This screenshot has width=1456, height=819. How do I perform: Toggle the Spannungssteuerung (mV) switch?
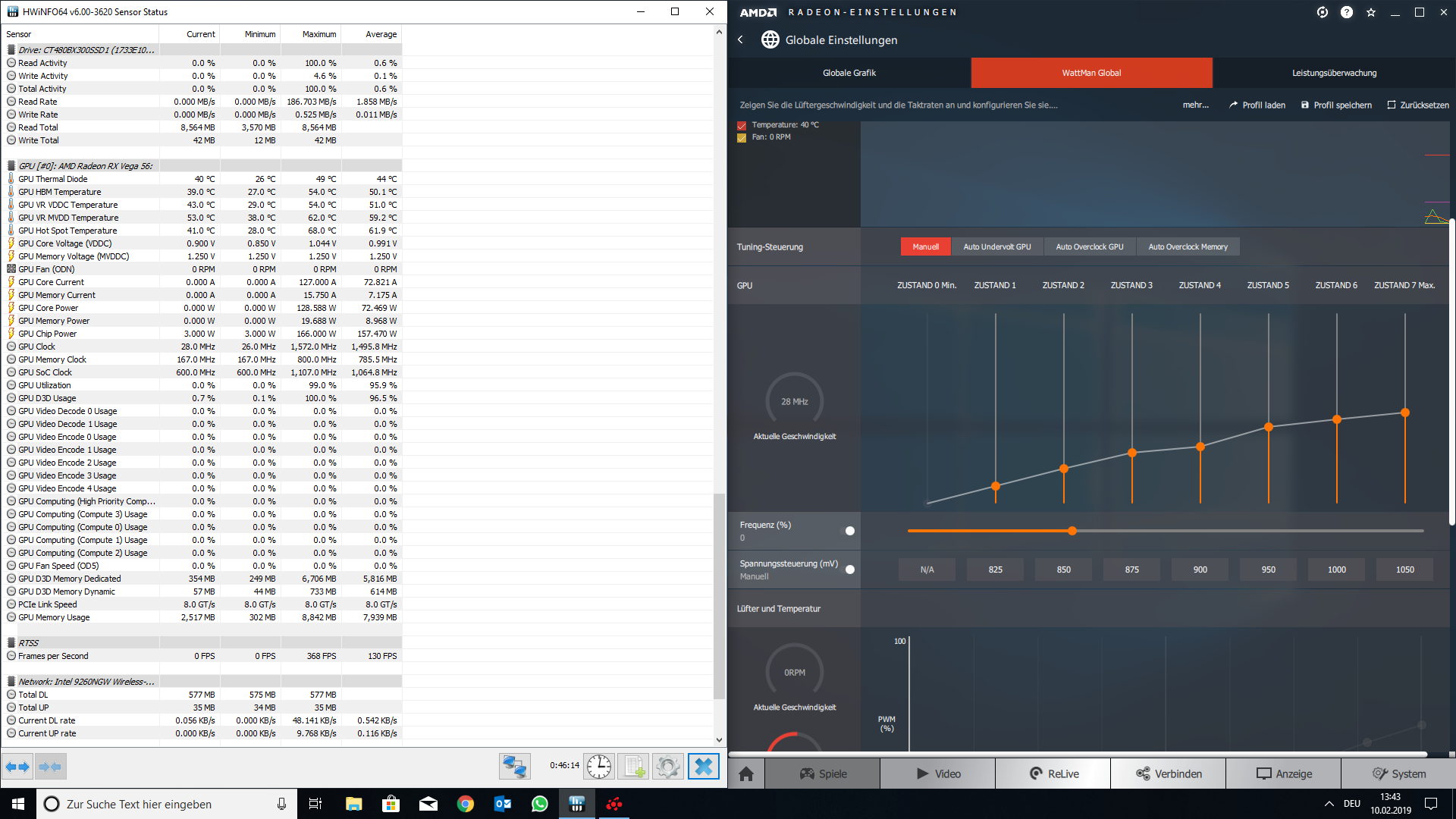tap(849, 570)
